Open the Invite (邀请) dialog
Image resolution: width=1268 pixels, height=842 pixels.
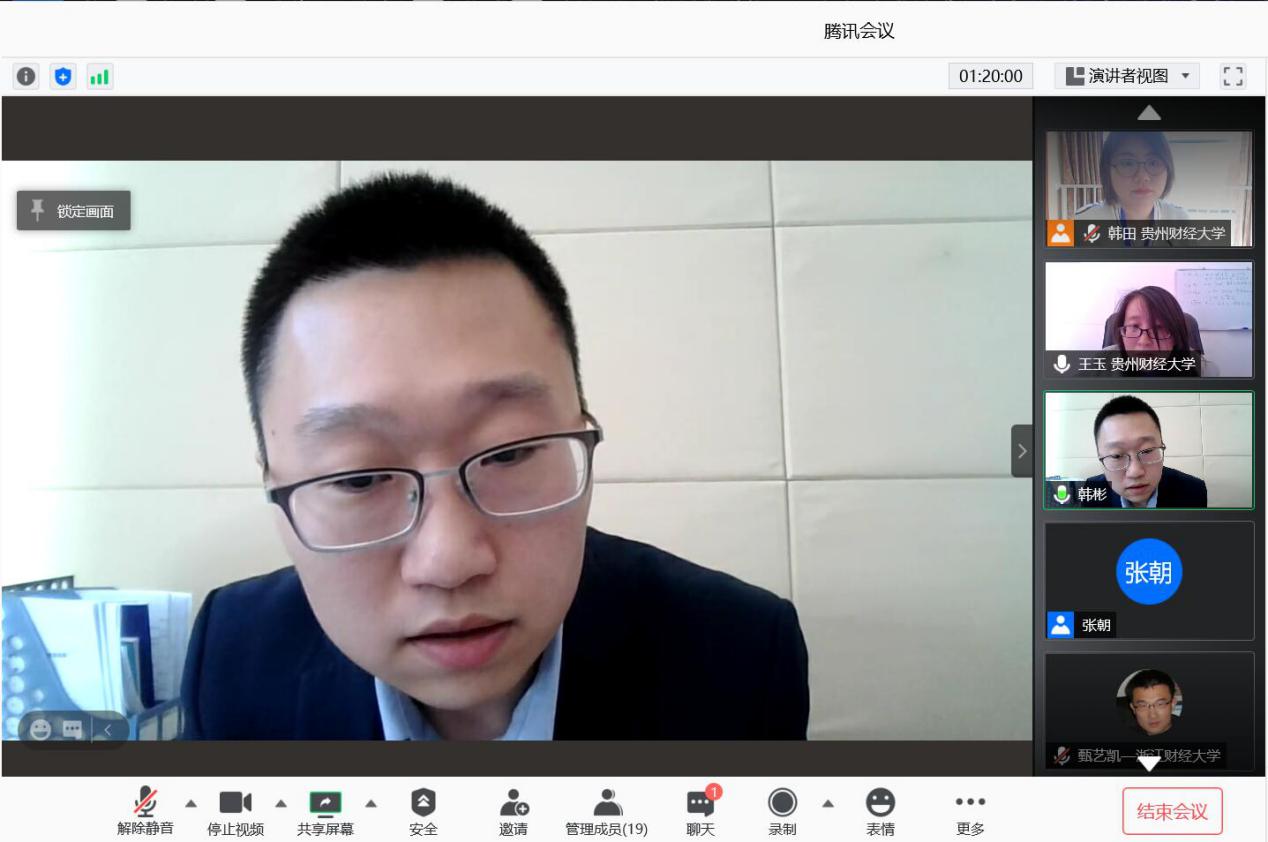click(x=513, y=810)
